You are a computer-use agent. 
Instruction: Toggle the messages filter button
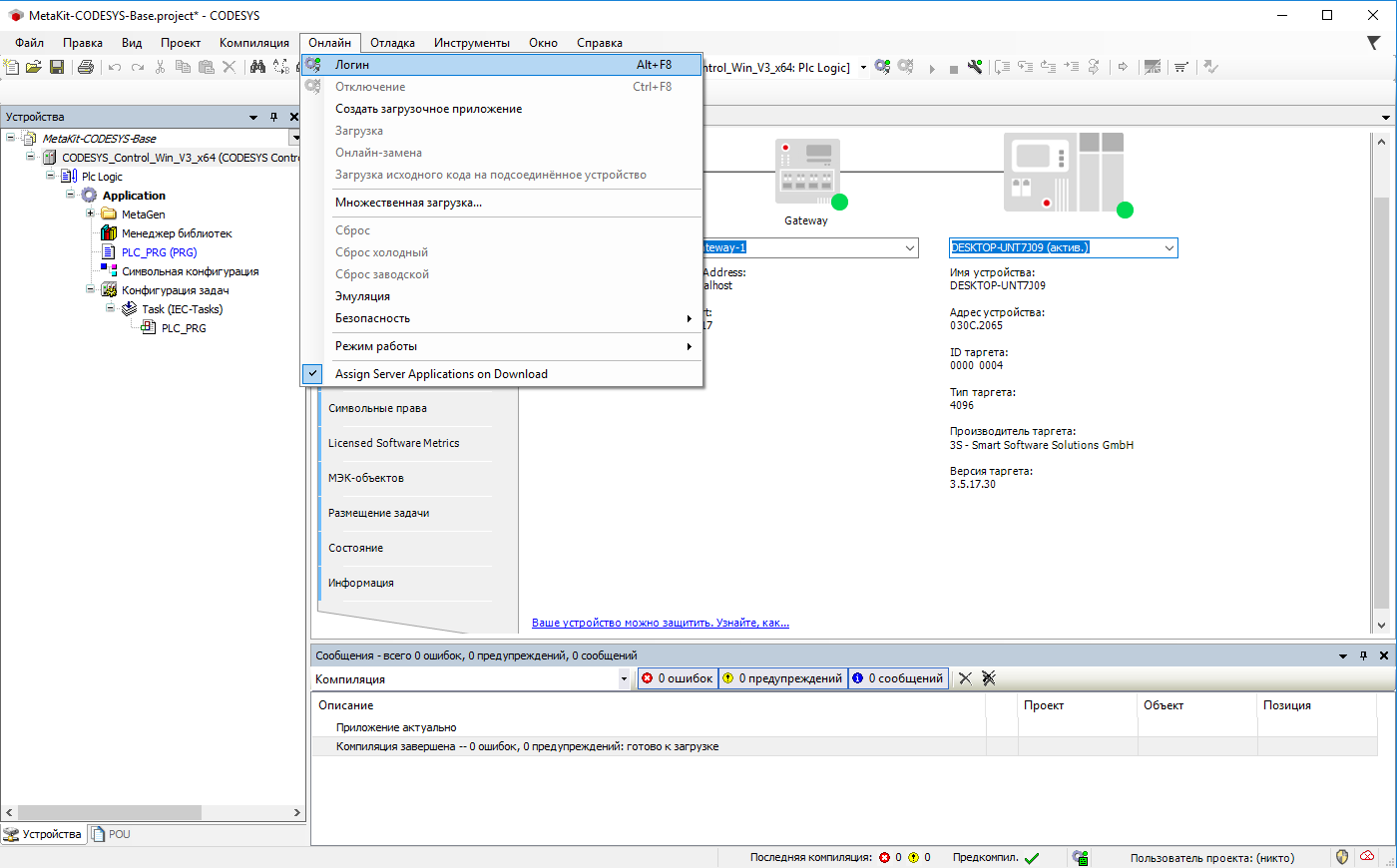coord(898,678)
